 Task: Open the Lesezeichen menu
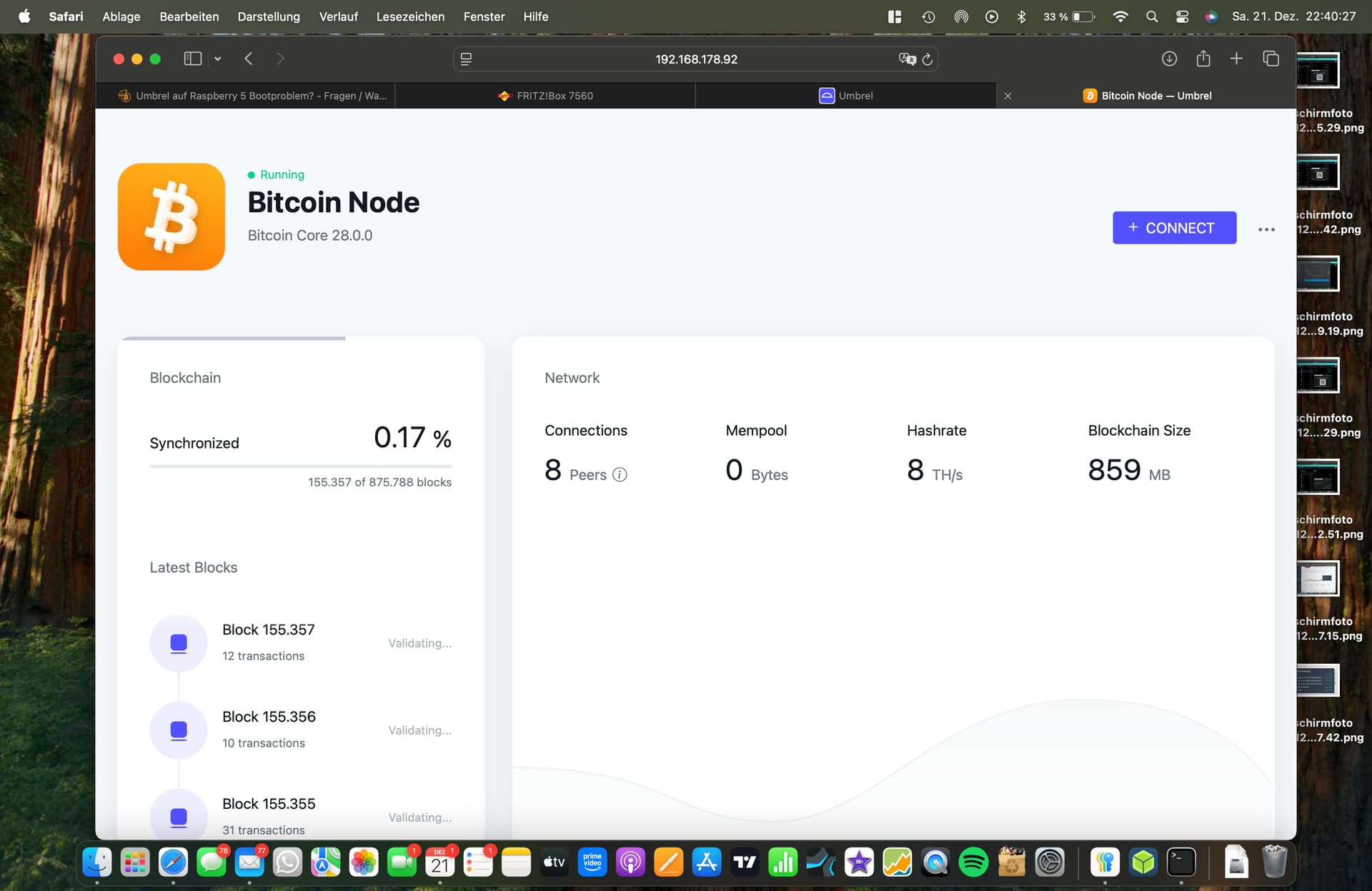click(410, 16)
